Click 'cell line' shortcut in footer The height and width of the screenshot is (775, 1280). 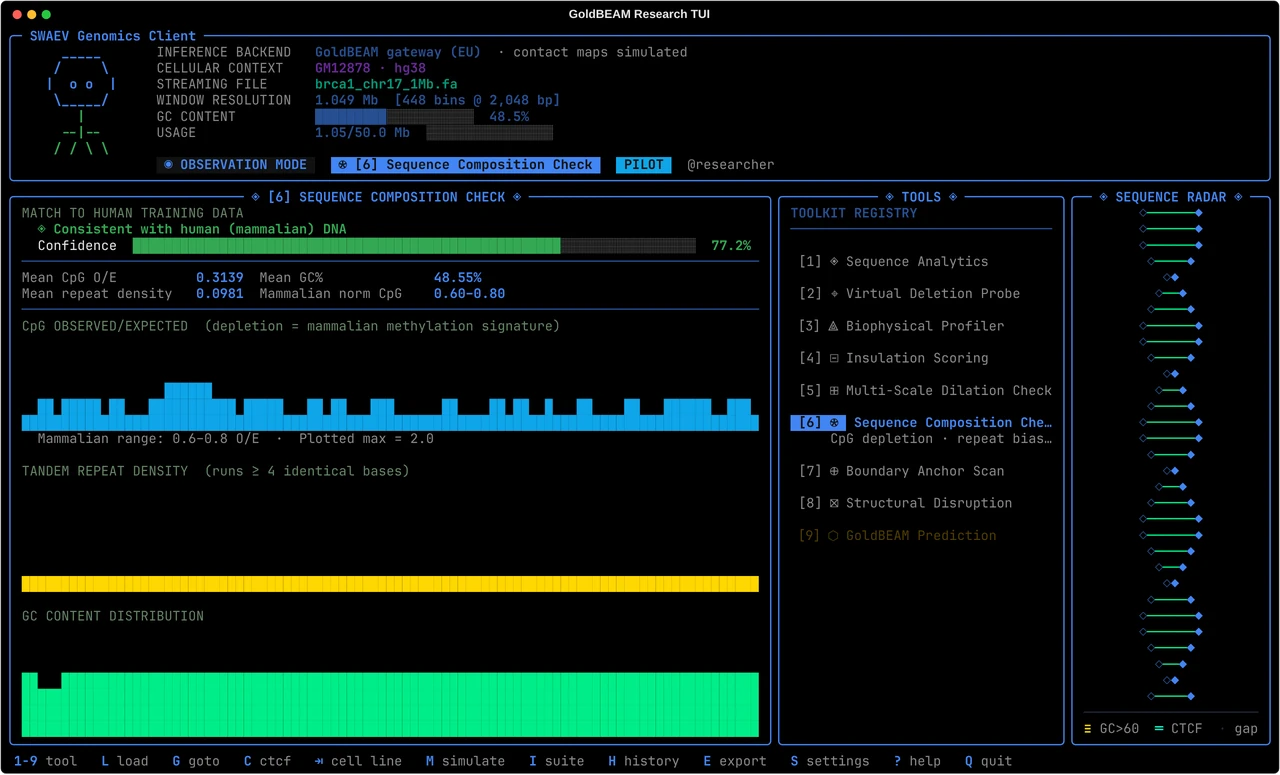click(358, 761)
